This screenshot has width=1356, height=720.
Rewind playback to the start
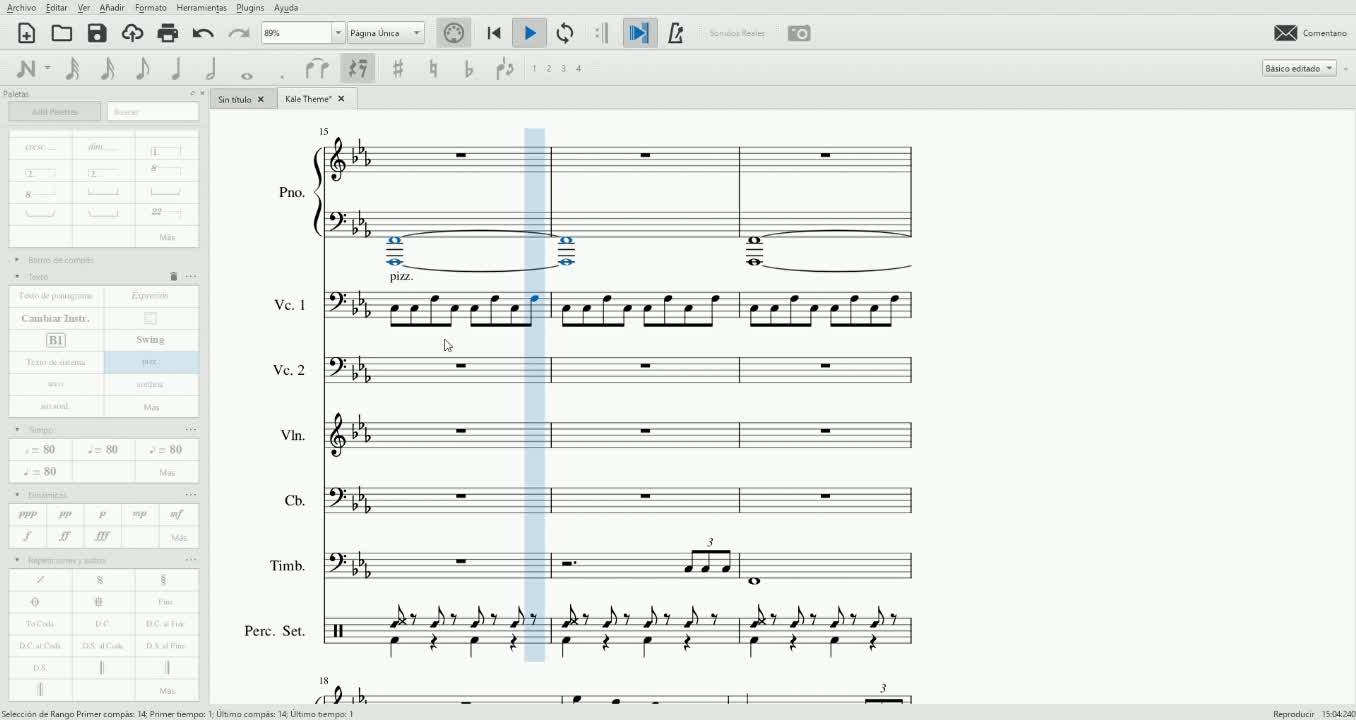pos(494,33)
